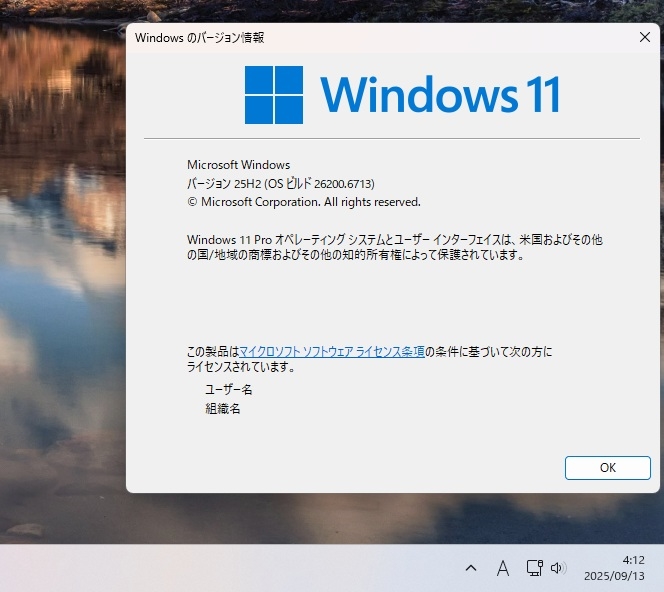This screenshot has width=664, height=592.
Task: Open the network status tray icon
Action: [x=534, y=568]
